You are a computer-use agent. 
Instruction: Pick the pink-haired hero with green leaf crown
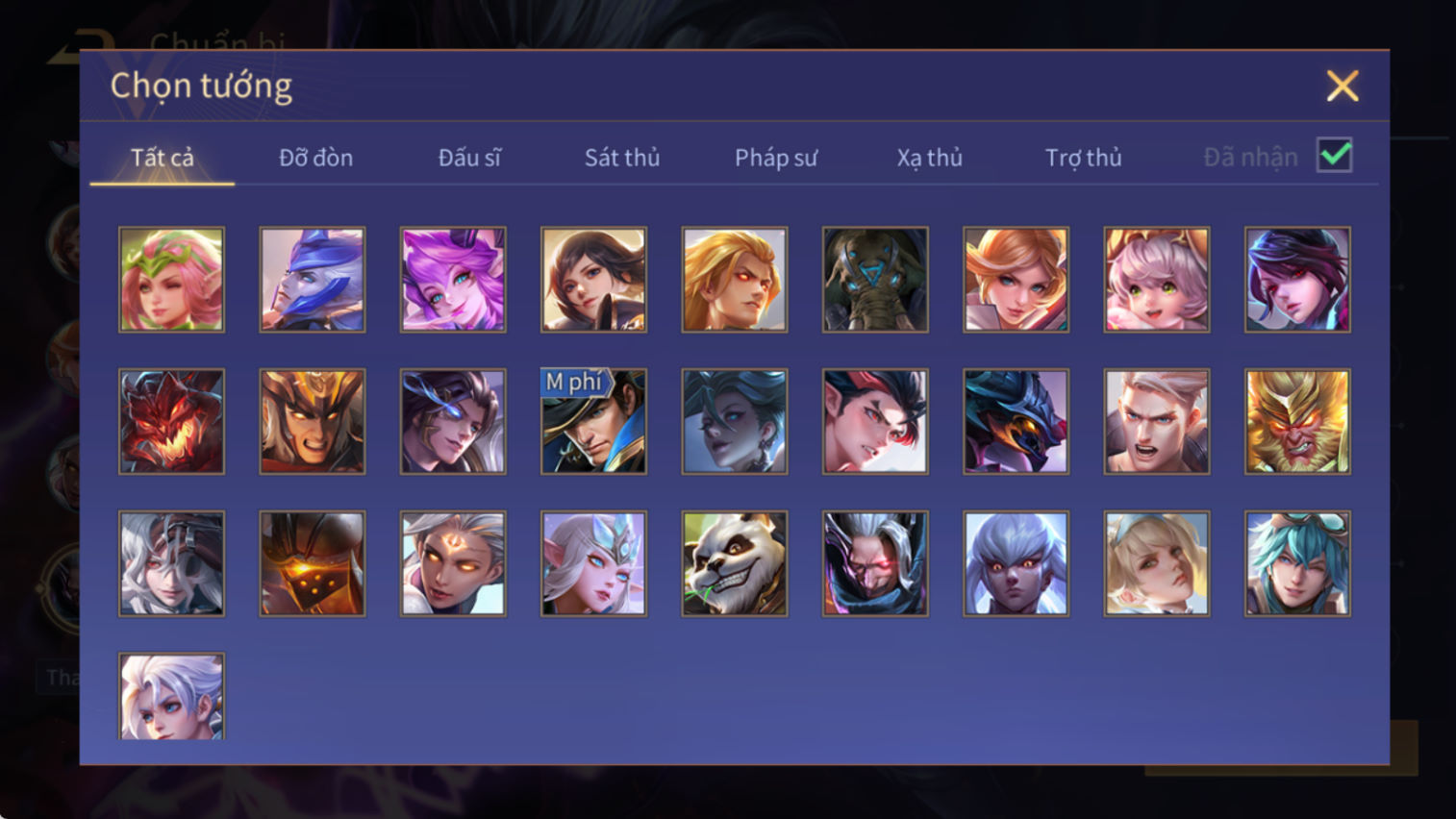pos(171,280)
